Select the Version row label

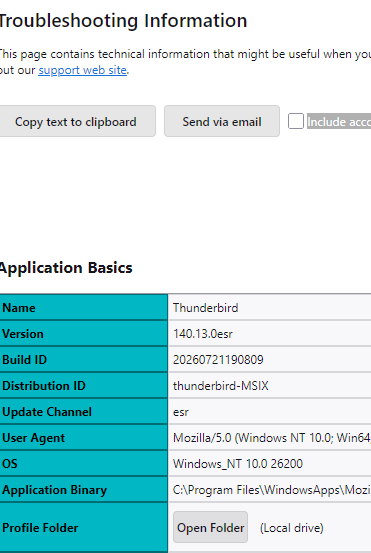click(x=23, y=334)
